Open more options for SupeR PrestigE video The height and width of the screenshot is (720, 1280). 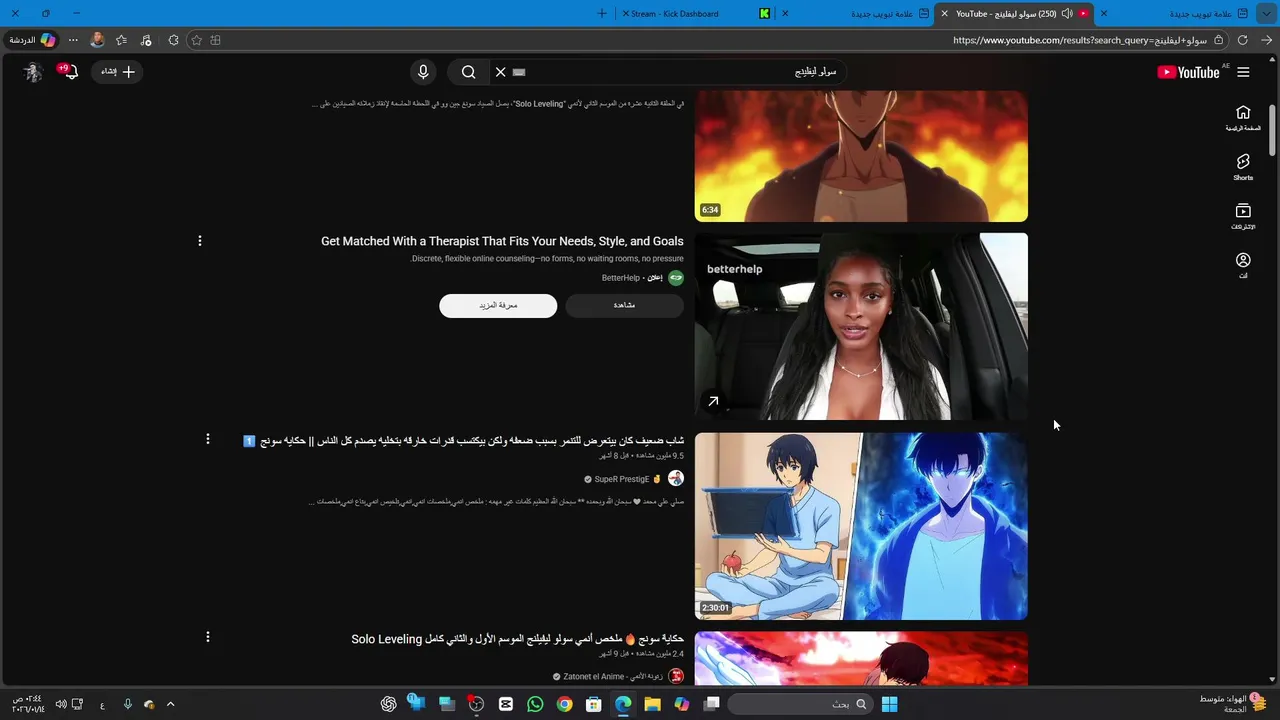[x=207, y=439]
